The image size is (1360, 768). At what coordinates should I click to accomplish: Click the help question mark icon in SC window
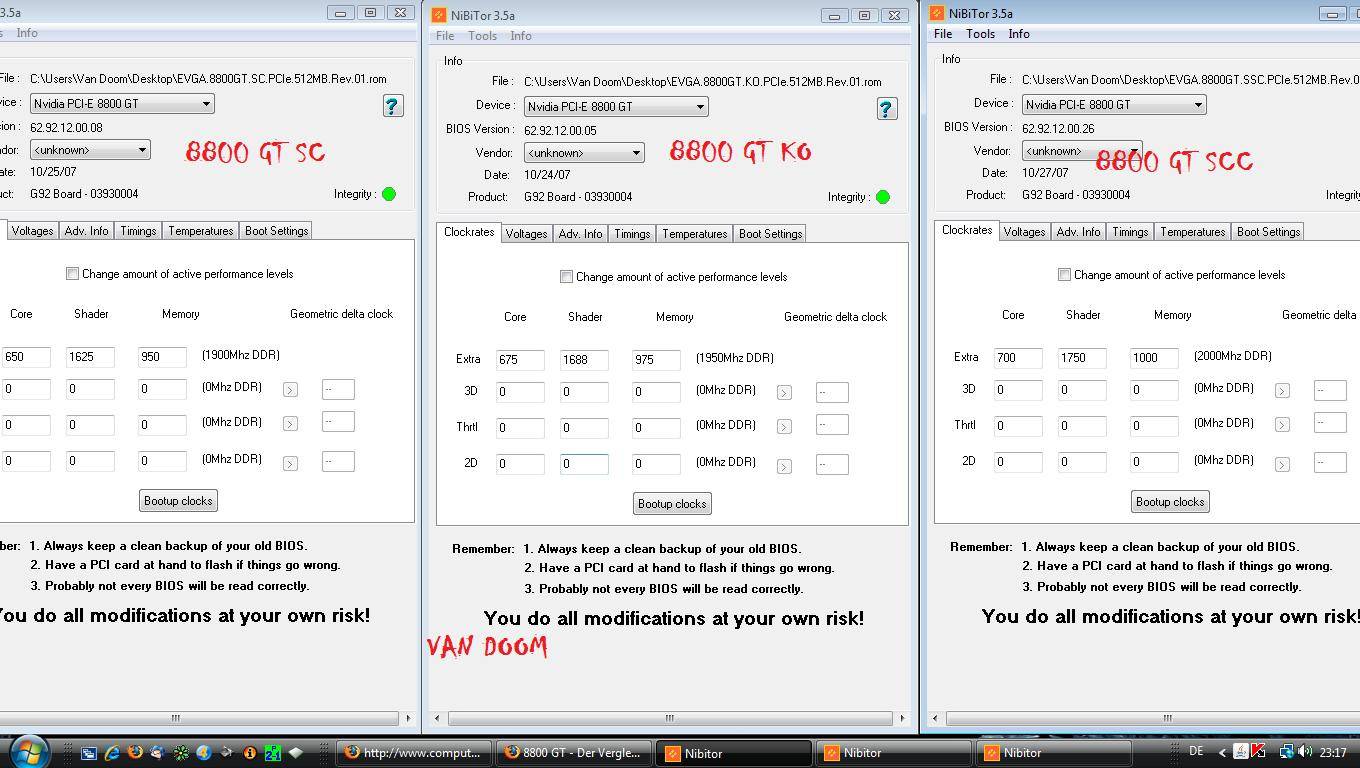pyautogui.click(x=392, y=105)
